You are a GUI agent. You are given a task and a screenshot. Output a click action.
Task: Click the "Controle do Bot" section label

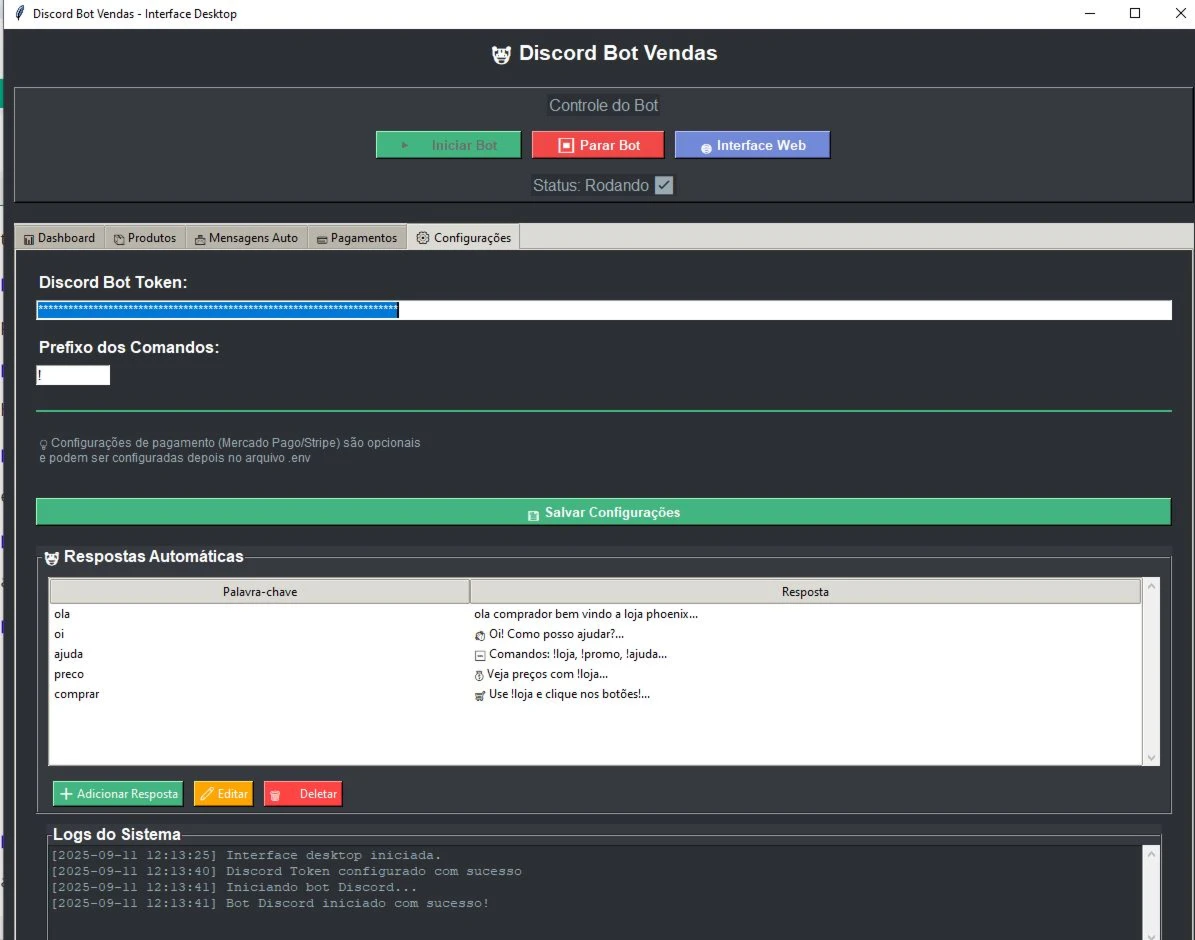point(604,105)
